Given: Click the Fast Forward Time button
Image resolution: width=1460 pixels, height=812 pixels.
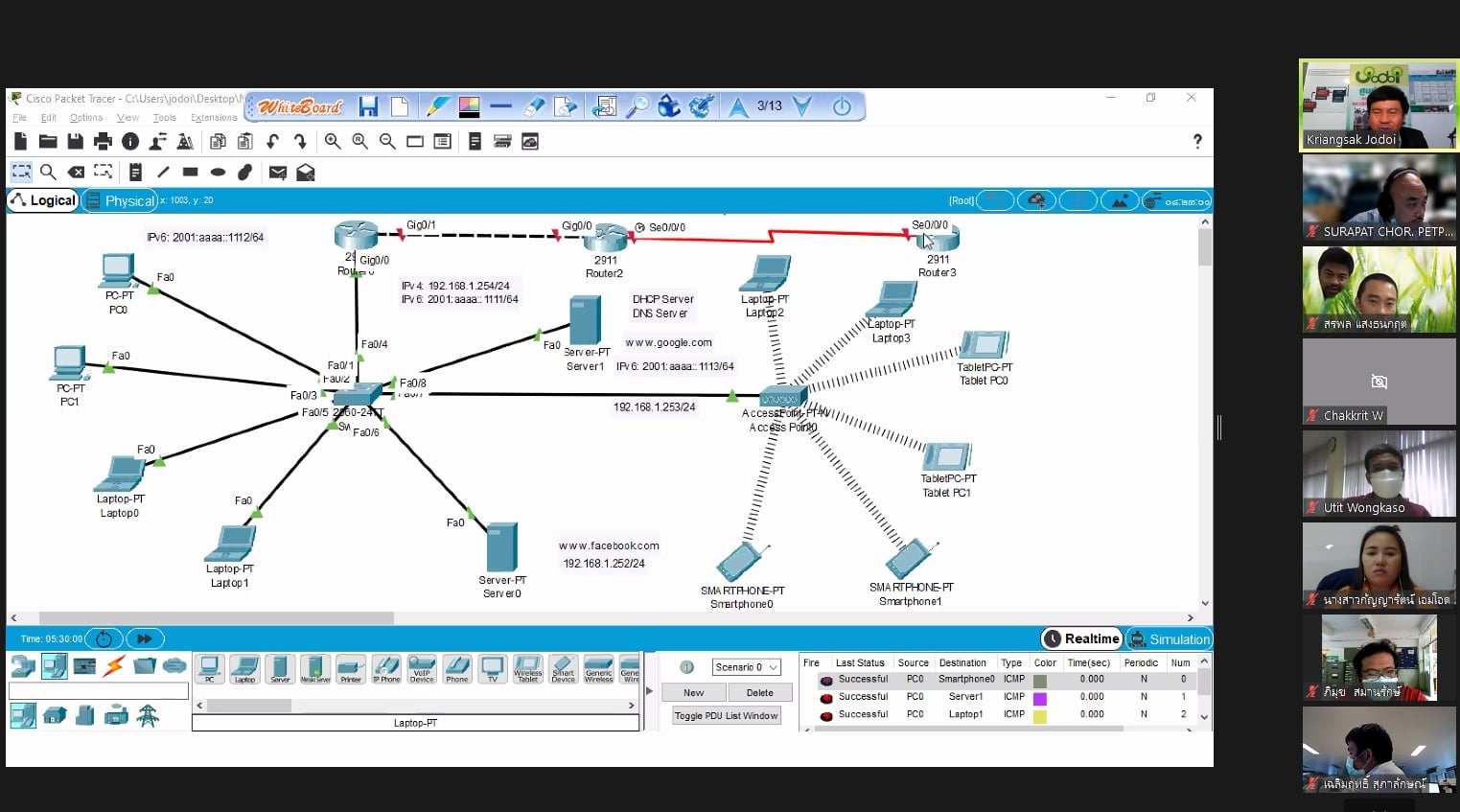Looking at the screenshot, I should point(145,638).
